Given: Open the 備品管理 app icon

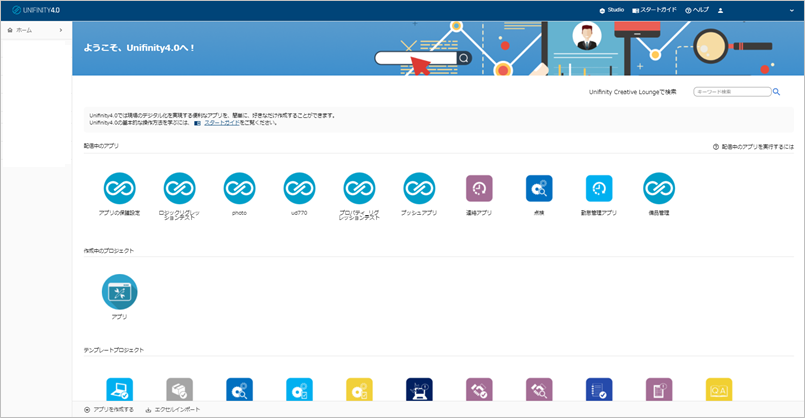Looking at the screenshot, I should point(658,188).
